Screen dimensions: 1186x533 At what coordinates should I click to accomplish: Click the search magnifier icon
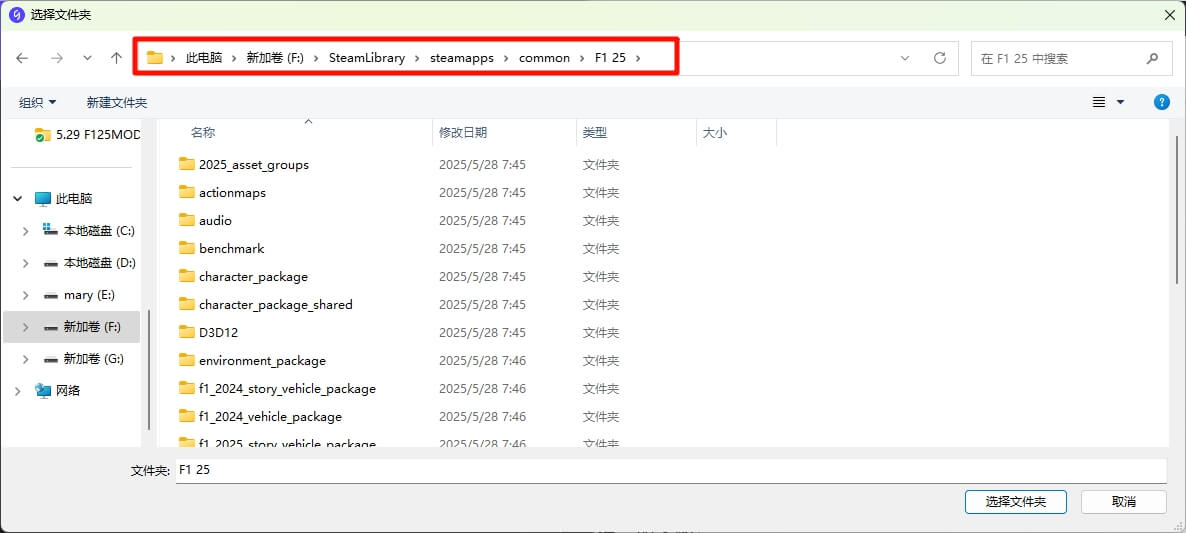pyautogui.click(x=1153, y=58)
